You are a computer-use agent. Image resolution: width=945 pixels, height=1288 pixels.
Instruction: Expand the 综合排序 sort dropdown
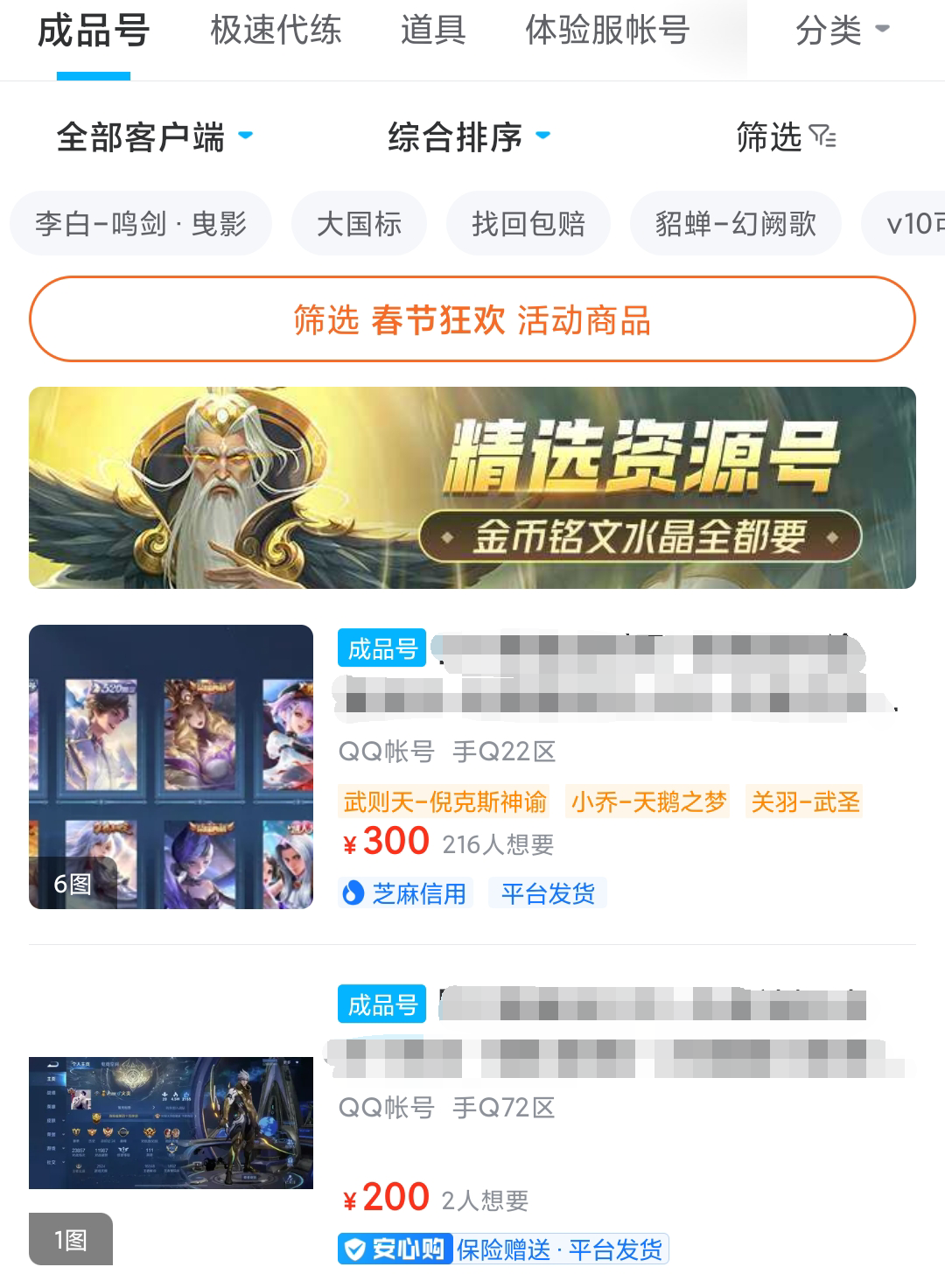469,137
